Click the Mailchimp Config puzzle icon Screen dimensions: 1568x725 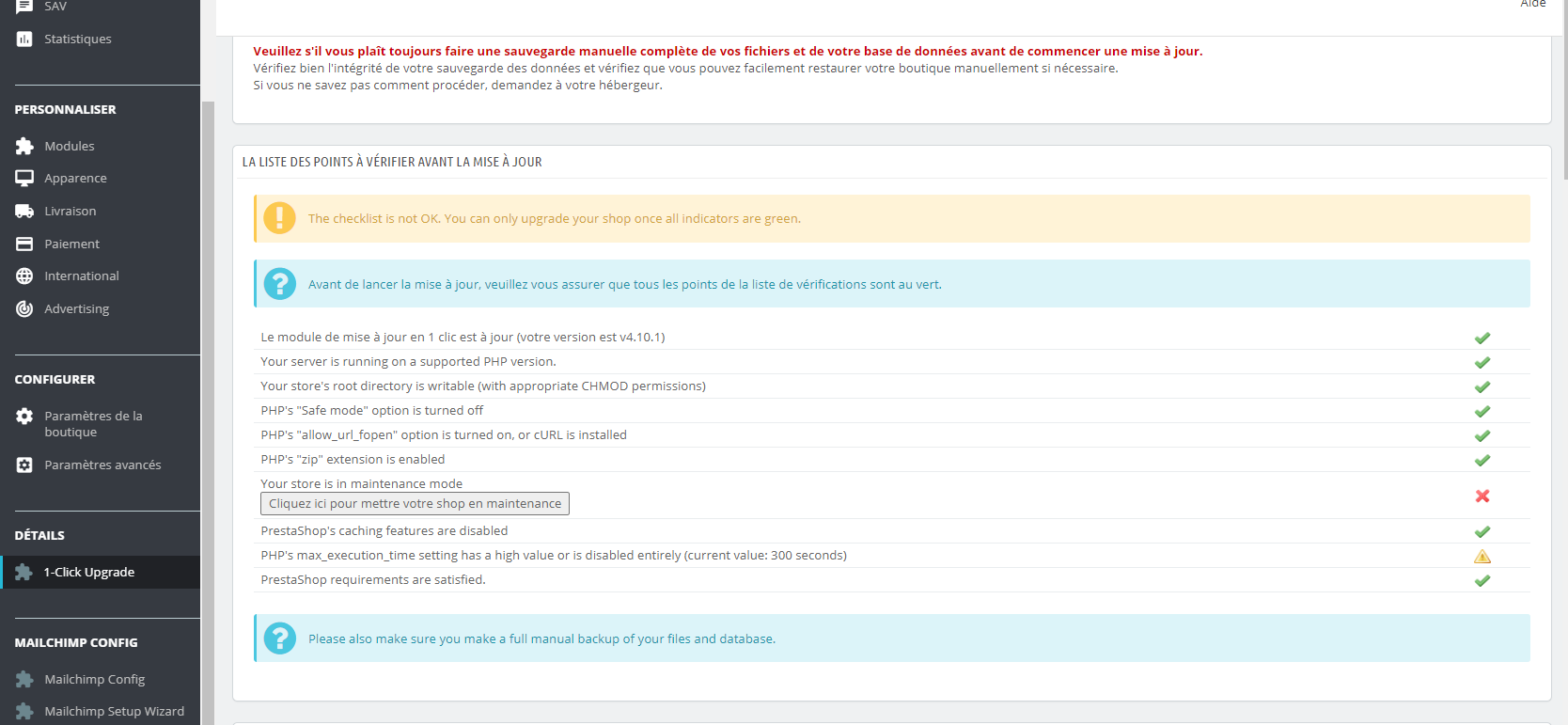coord(24,679)
